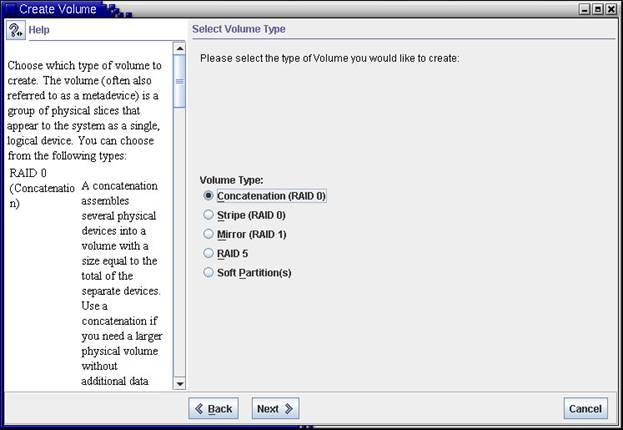Click the Help panel header label
This screenshot has height=430, width=623.
coord(39,30)
